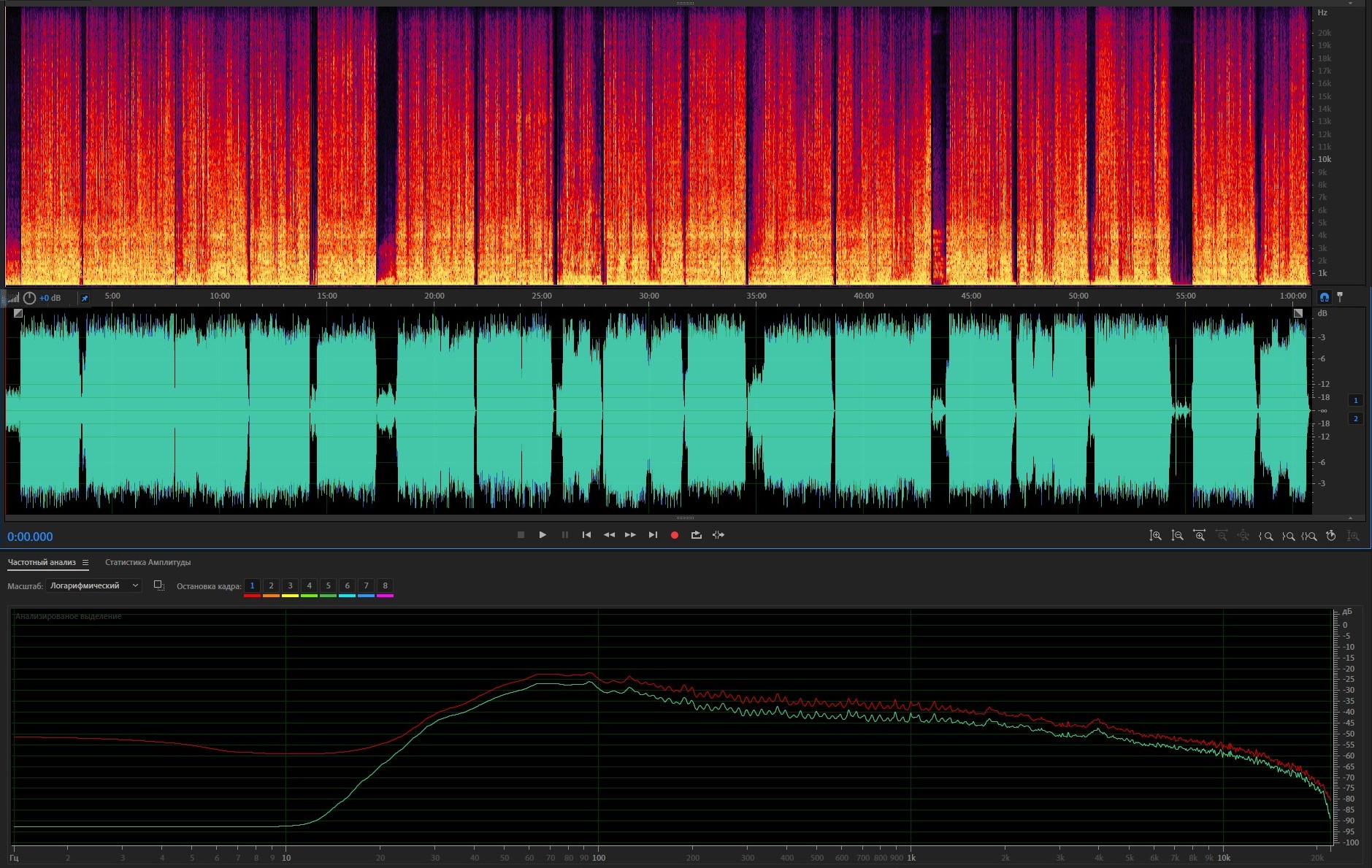This screenshot has height=868, width=1372.
Task: Select the Частотный анализ tab
Action: (x=42, y=562)
